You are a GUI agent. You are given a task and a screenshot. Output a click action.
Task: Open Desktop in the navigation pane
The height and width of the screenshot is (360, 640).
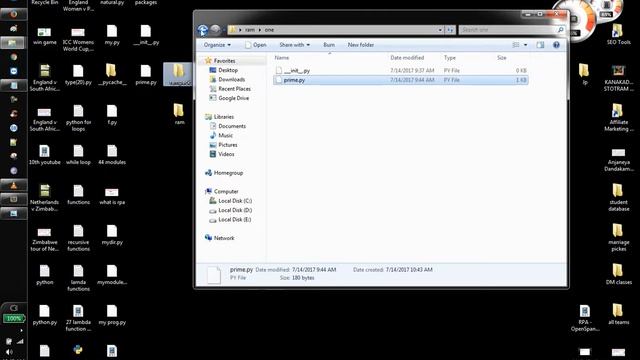click(228, 70)
